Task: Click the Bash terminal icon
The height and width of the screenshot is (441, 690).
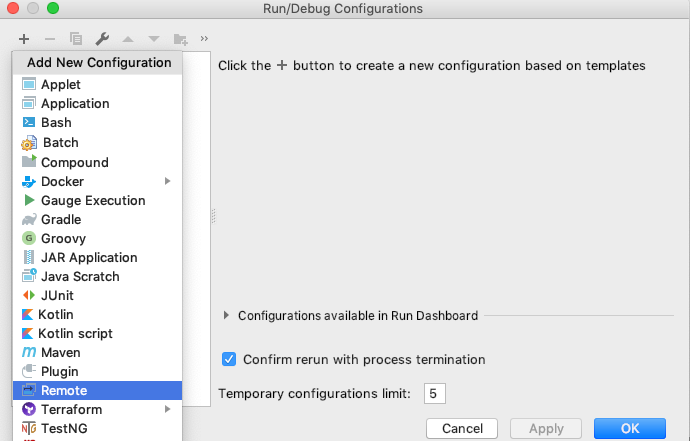Action: (29, 122)
